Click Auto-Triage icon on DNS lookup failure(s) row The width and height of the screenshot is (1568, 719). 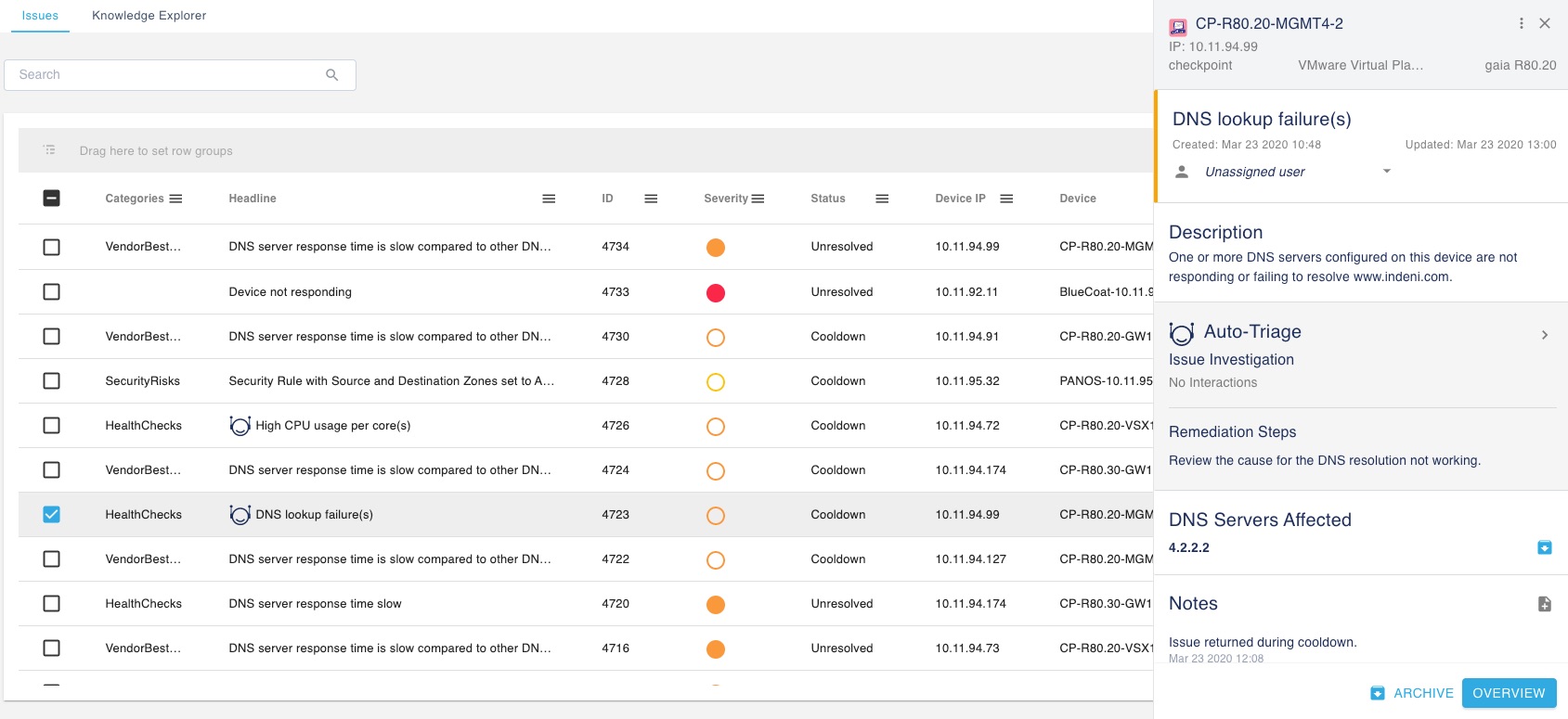(x=240, y=515)
